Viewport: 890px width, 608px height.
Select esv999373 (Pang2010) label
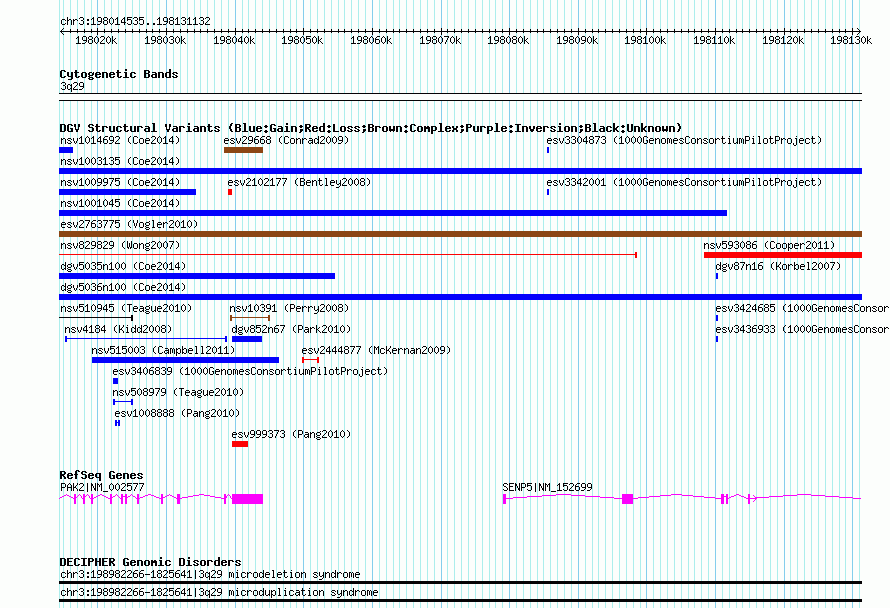(291, 434)
